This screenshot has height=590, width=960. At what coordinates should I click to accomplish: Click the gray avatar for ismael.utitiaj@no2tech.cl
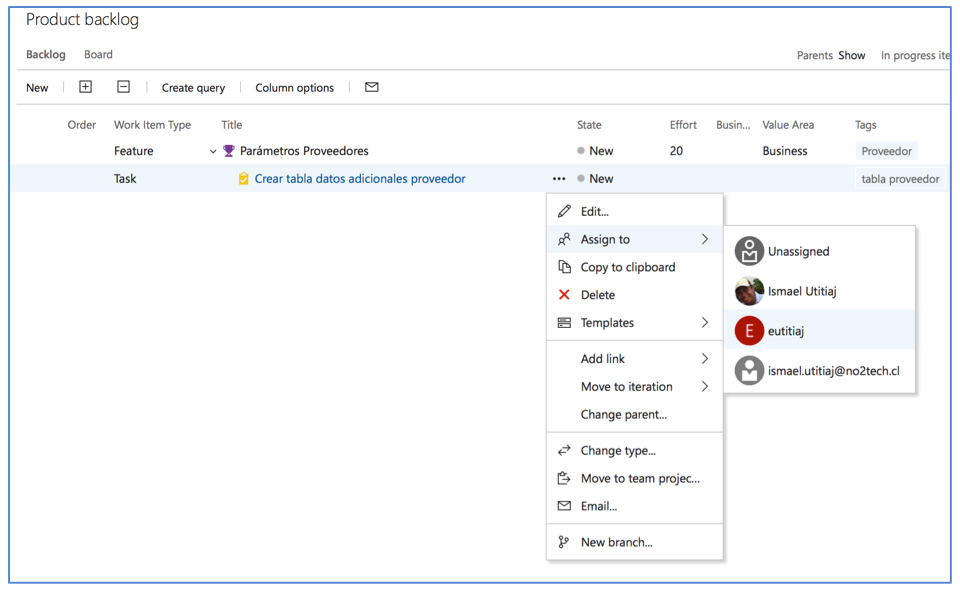pos(749,370)
